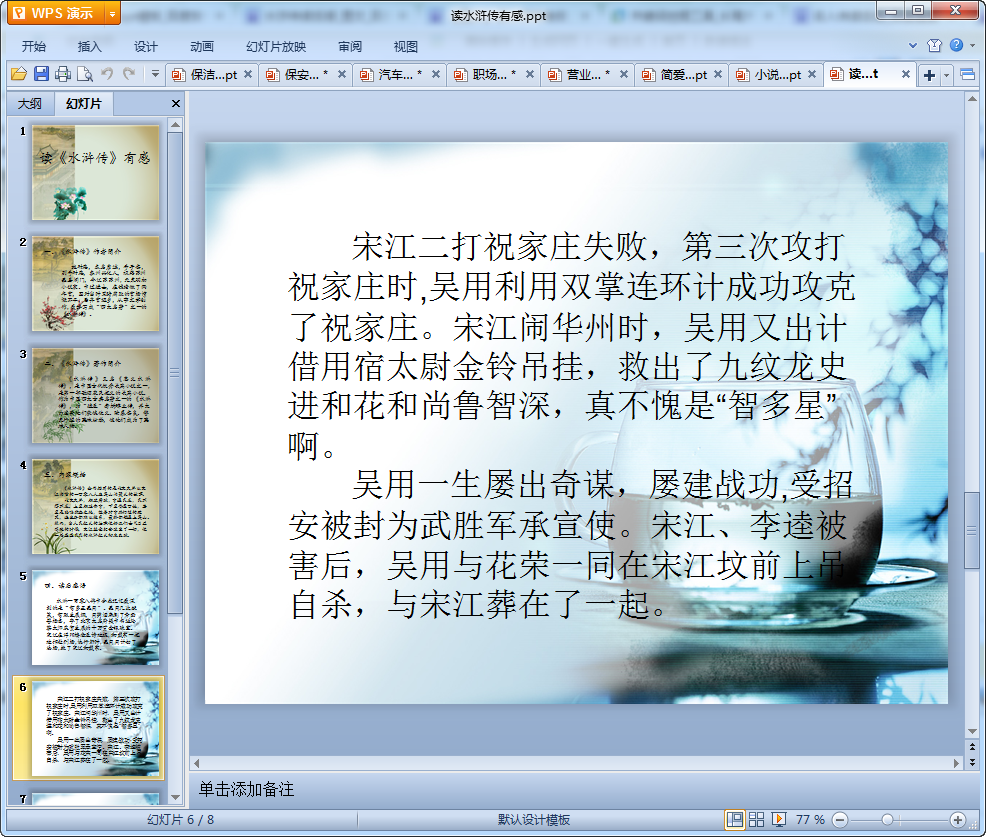Click the 77 % zoom level
Image resolution: width=986 pixels, height=837 pixels.
810,819
